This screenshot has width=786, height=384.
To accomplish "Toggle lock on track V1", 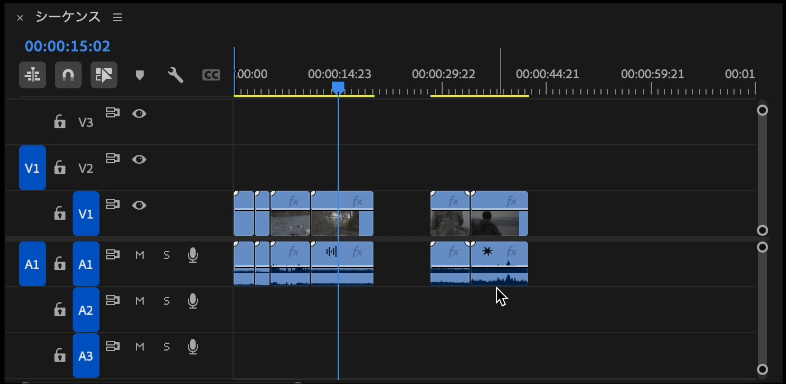I will 60,214.
